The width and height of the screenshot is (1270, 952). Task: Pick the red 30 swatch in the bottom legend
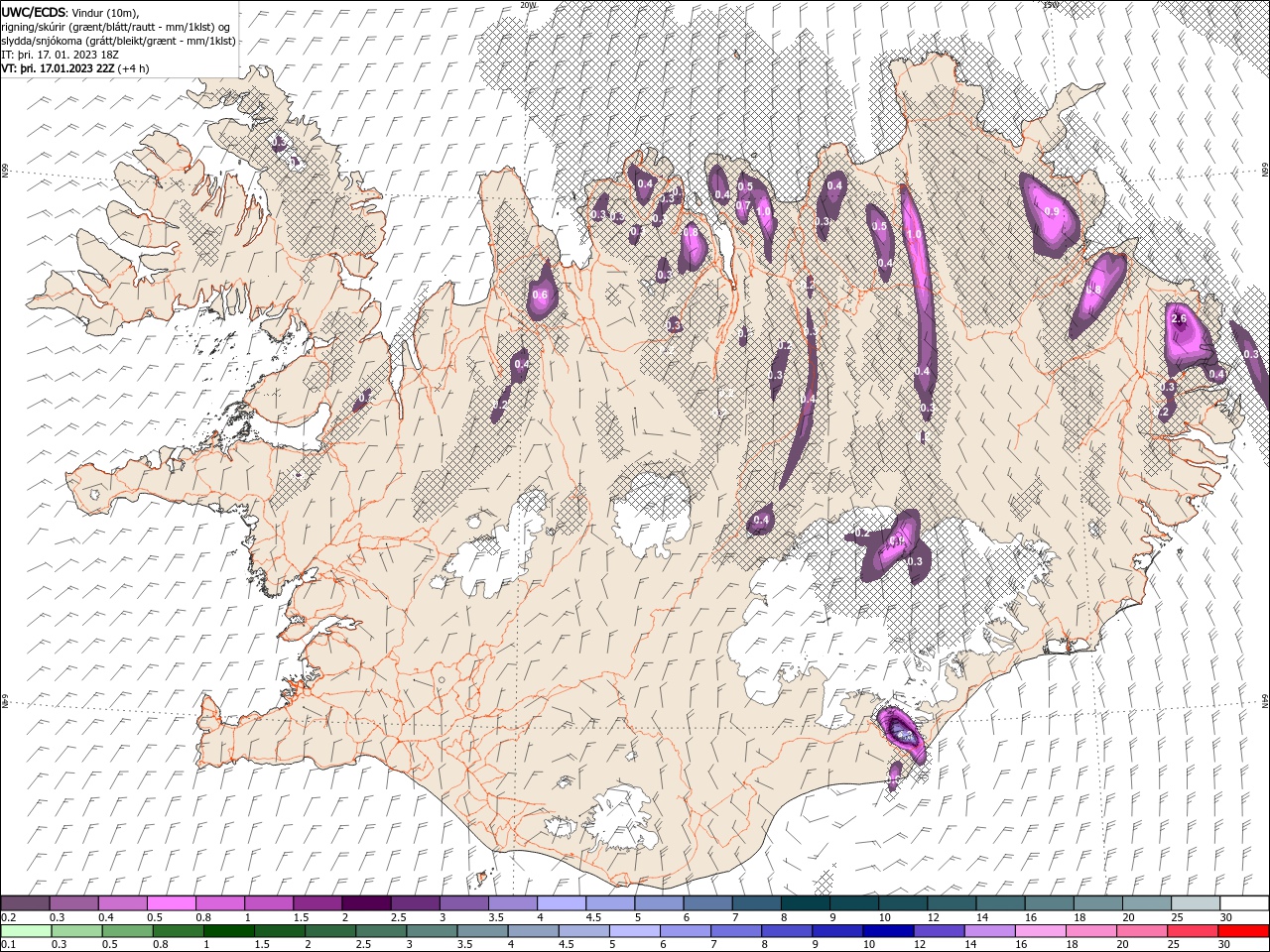click(x=1242, y=931)
